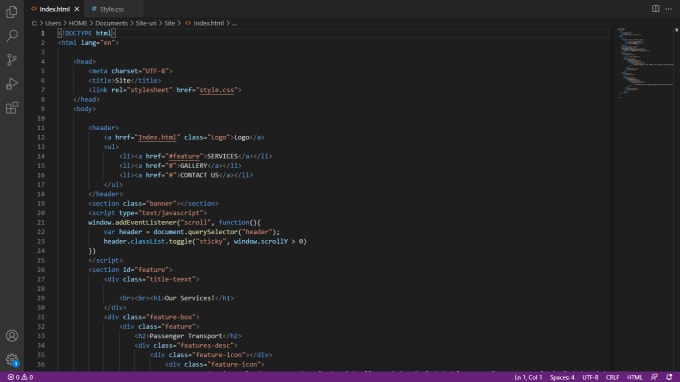
Task: Click Index.html in the breadcrumb
Action: pos(209,23)
